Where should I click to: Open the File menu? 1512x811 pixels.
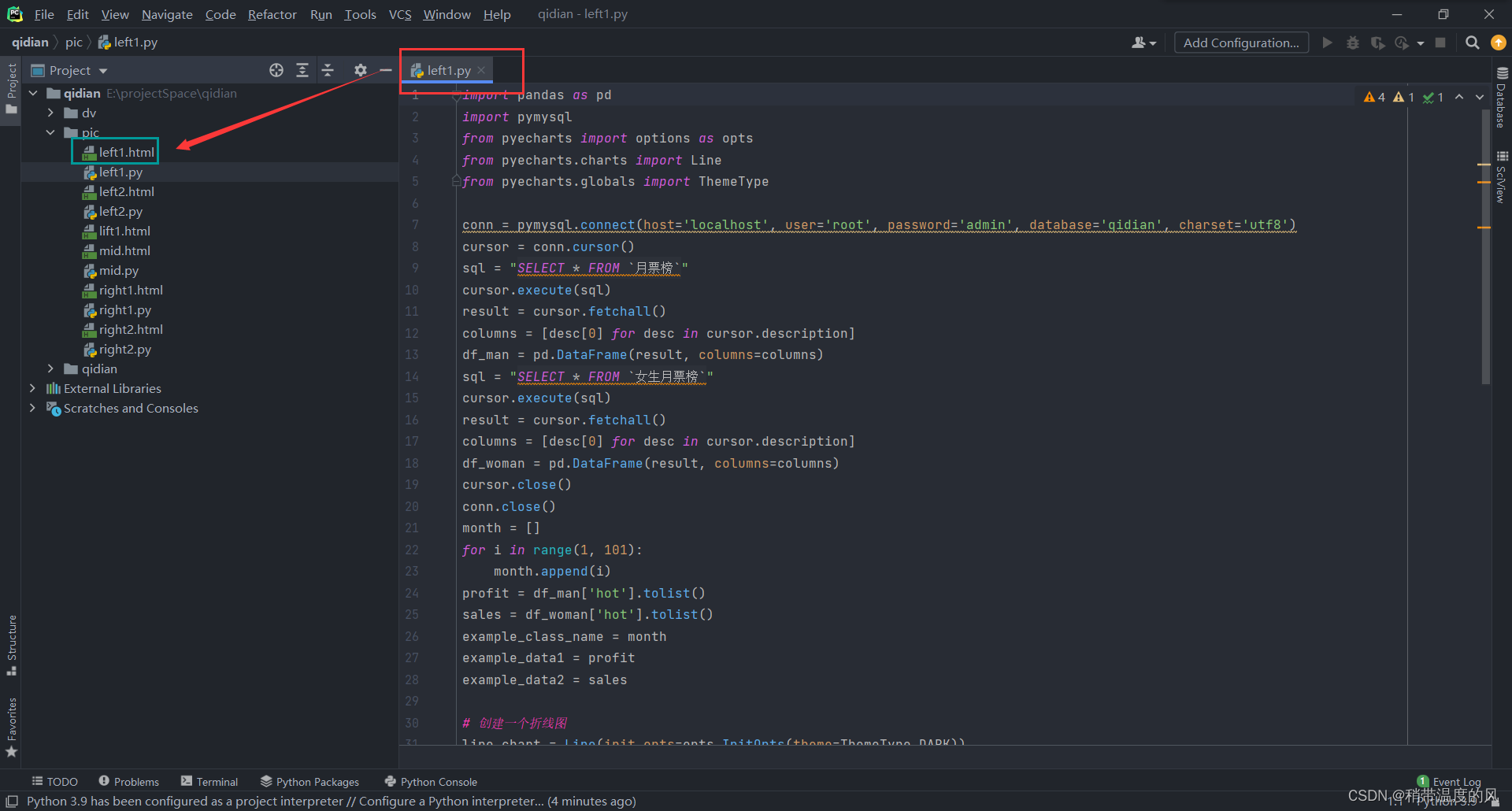point(44,14)
